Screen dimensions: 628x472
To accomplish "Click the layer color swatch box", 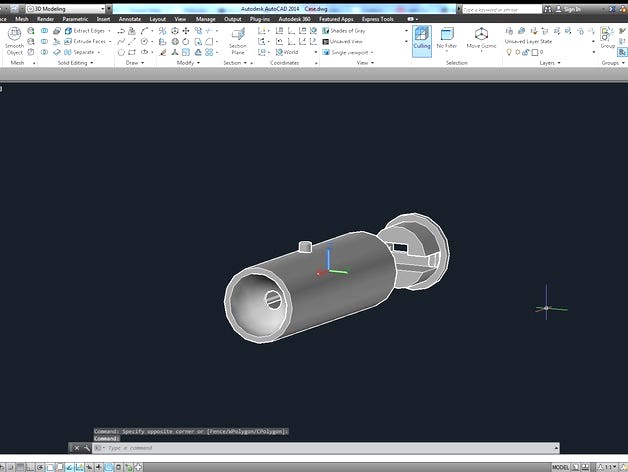I will 537,52.
